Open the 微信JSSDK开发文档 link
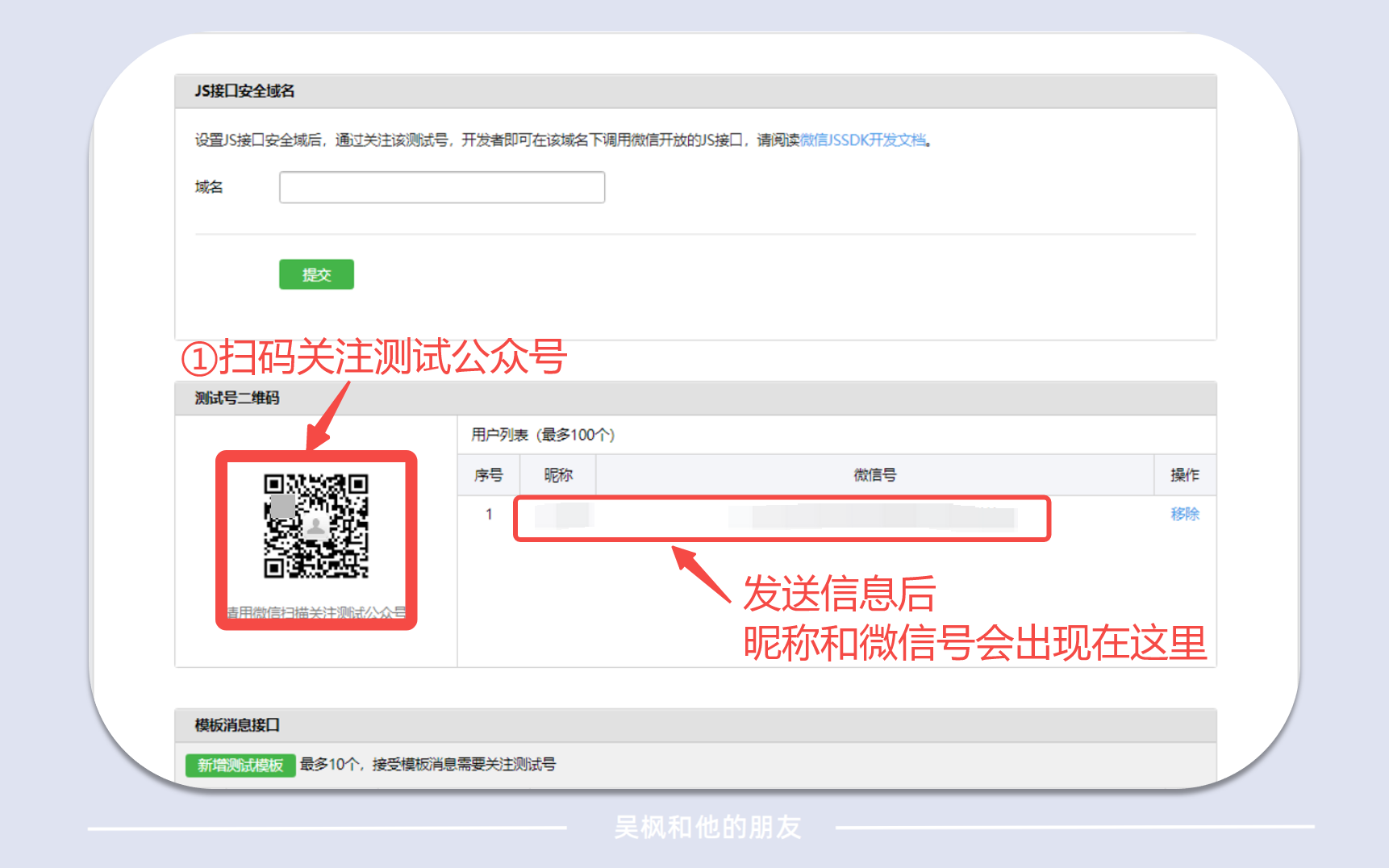The image size is (1389, 868). (863, 140)
